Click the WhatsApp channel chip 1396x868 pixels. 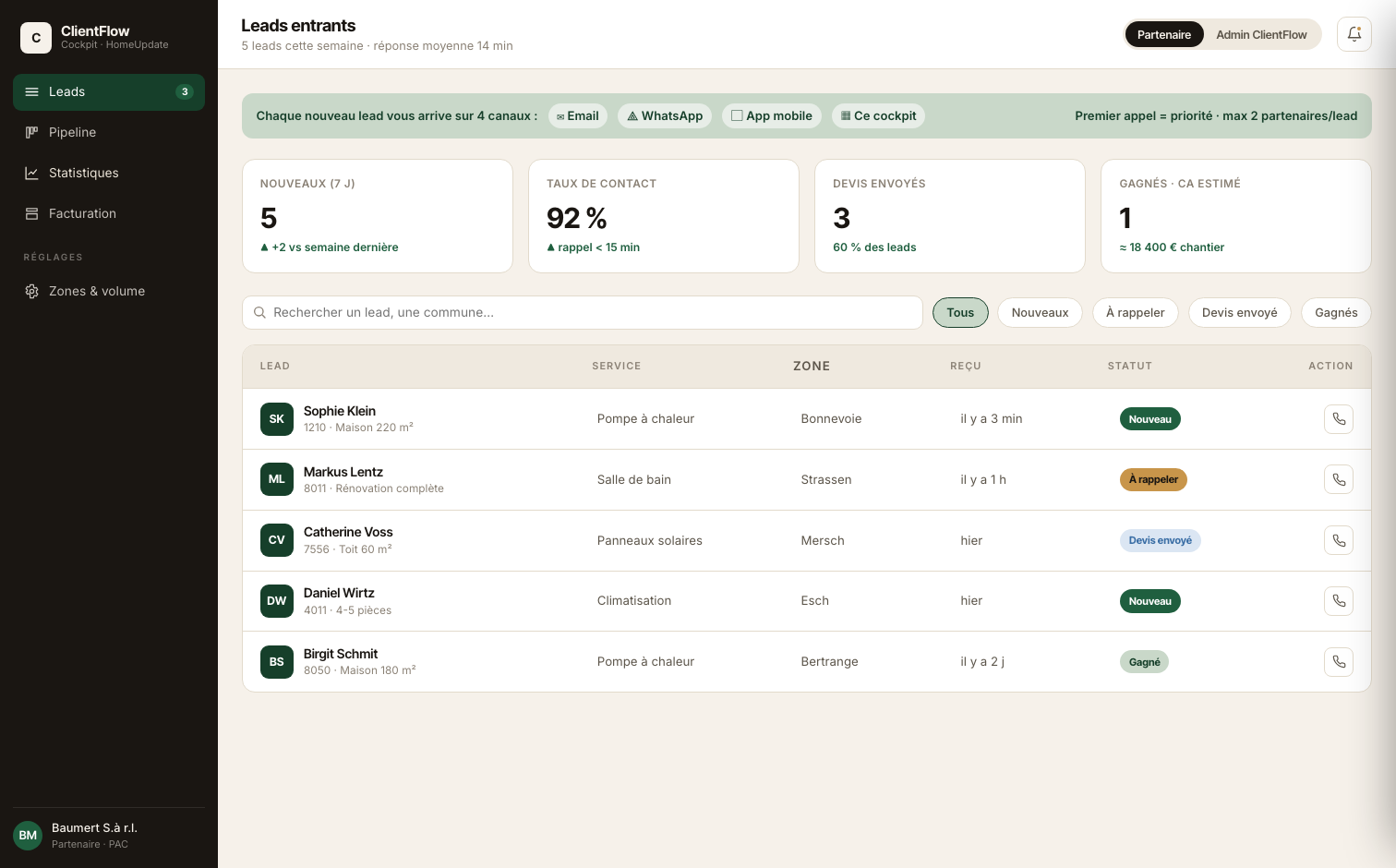(x=665, y=115)
